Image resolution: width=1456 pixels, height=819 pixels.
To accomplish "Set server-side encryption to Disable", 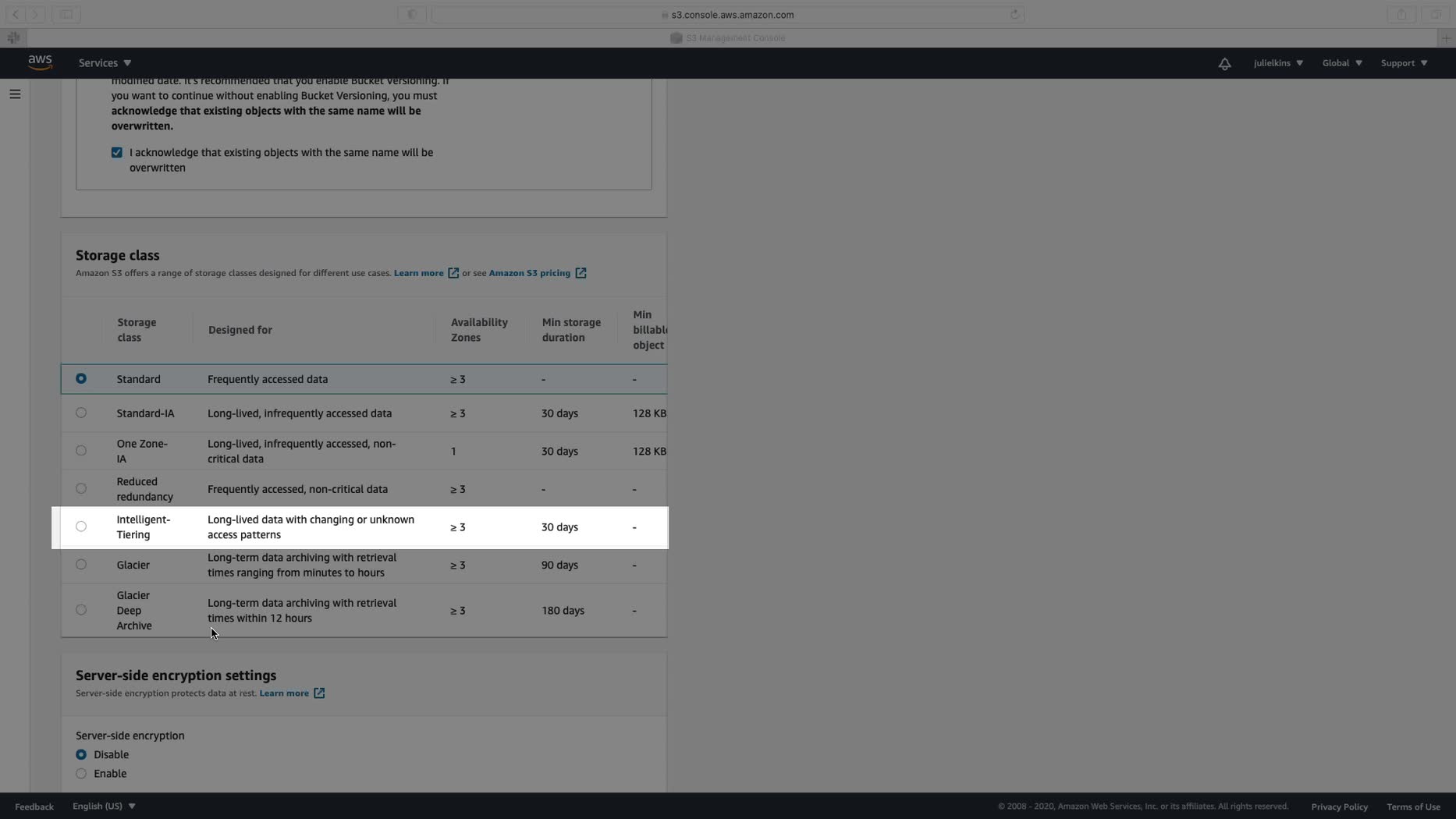I will [81, 755].
